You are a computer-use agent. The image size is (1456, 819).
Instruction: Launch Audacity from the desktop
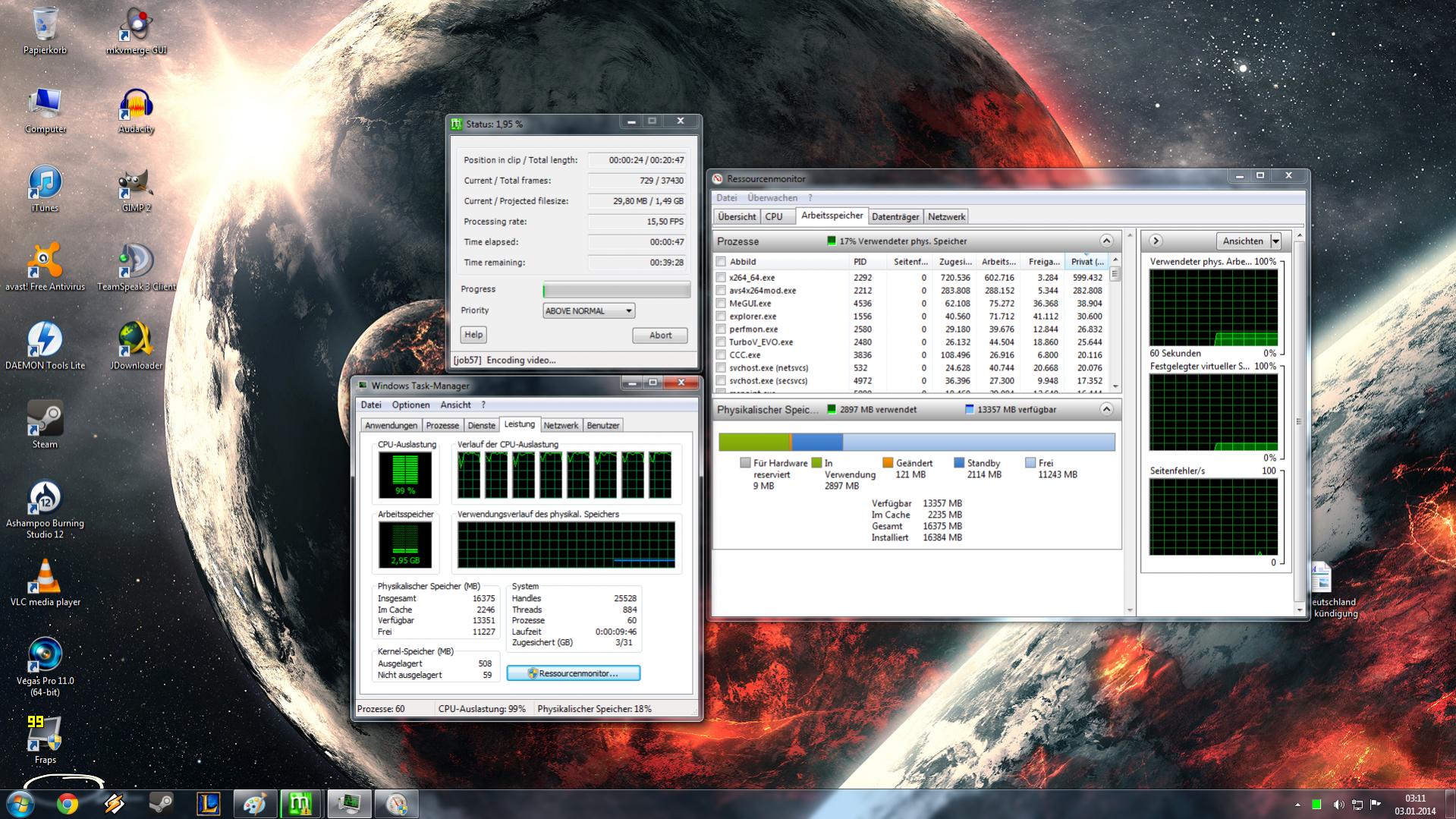pyautogui.click(x=136, y=110)
